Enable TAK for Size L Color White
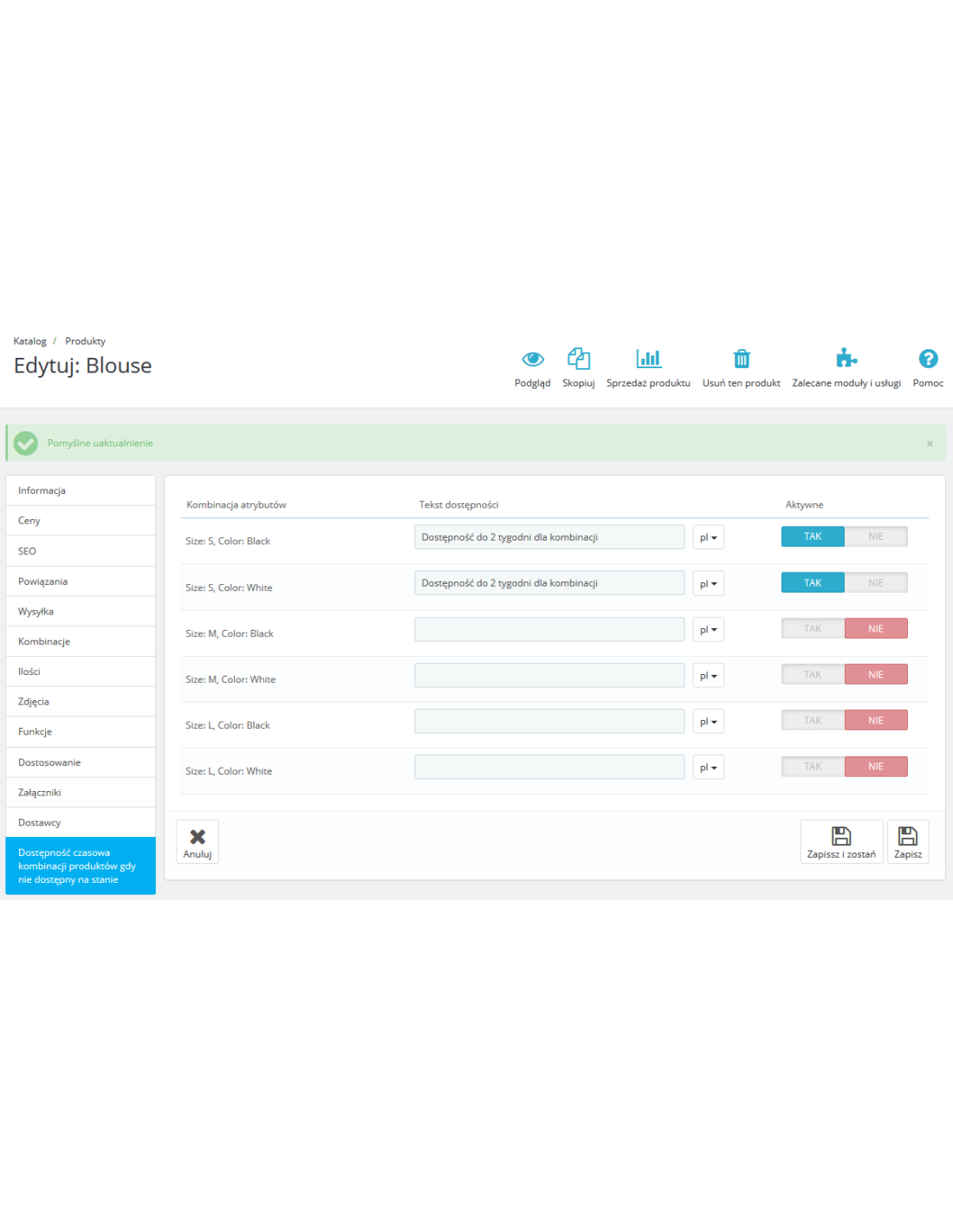 (x=813, y=767)
